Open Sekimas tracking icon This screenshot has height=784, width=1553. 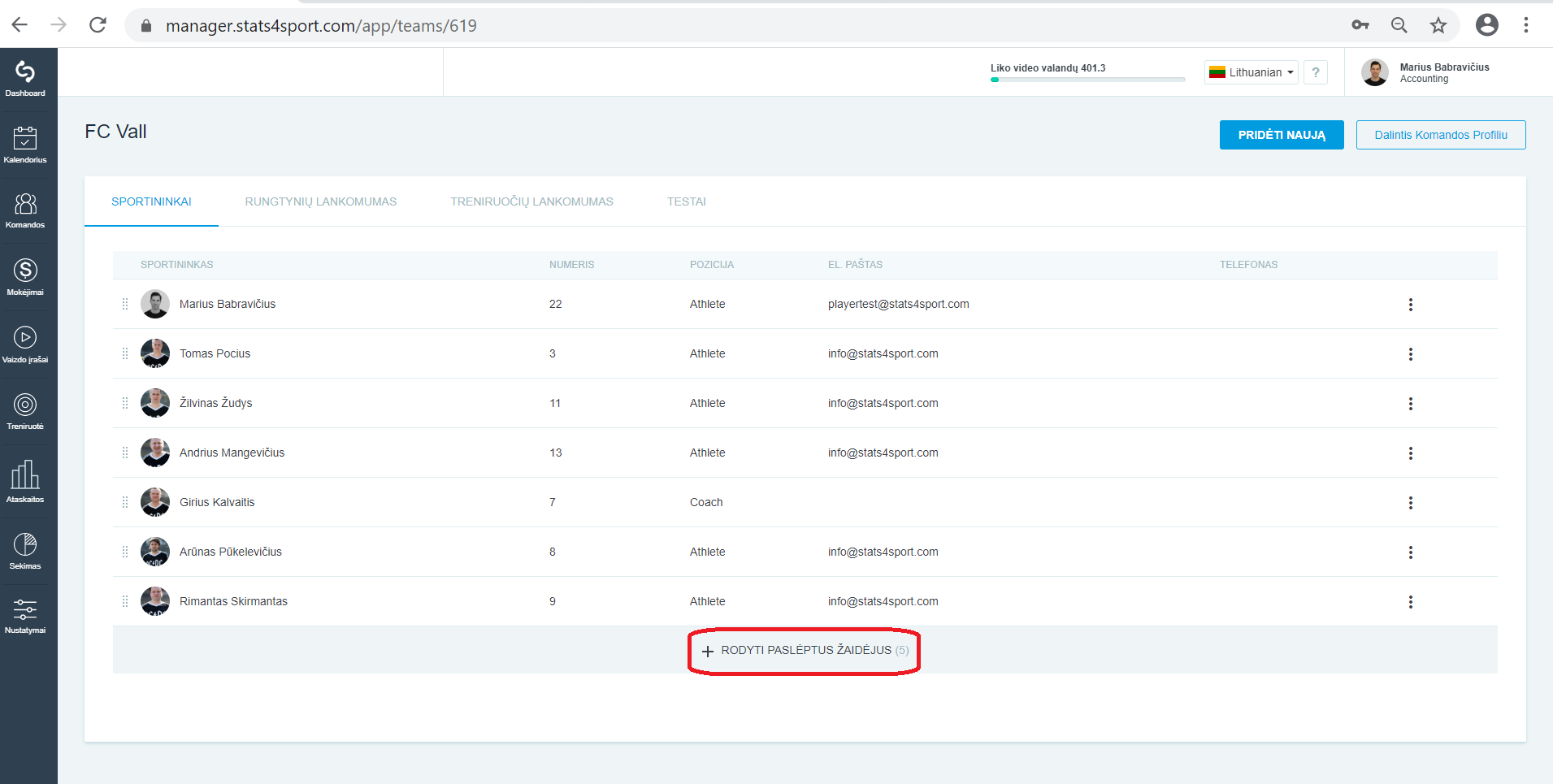pos(25,551)
